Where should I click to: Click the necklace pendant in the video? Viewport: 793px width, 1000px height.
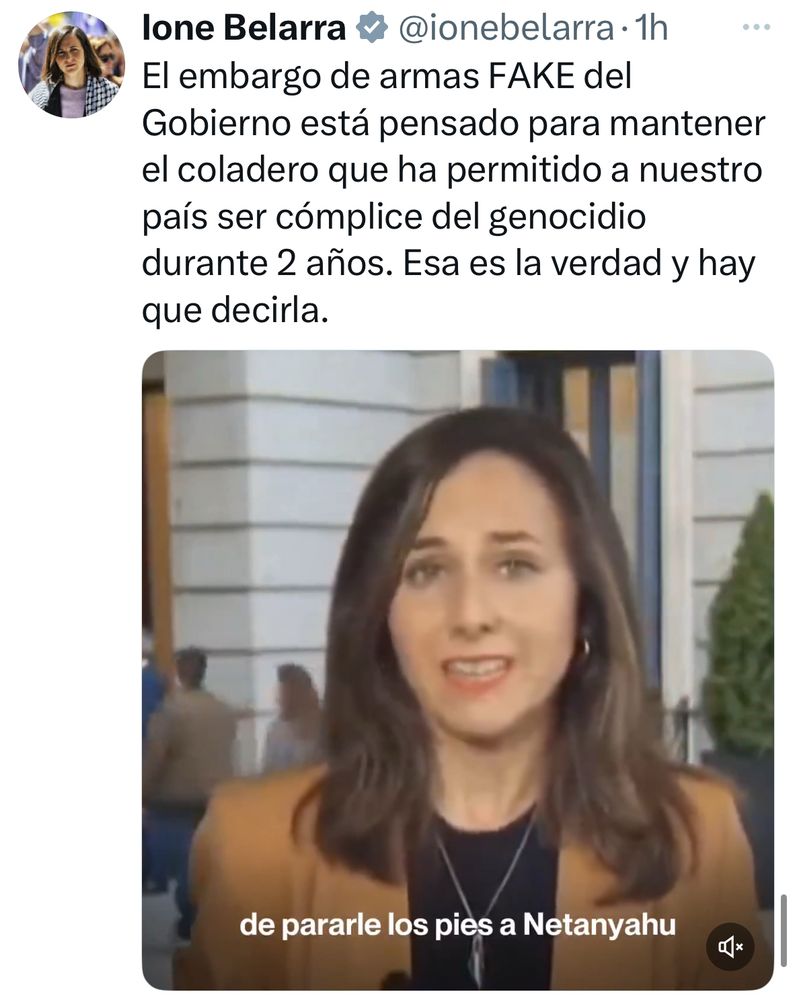477,960
